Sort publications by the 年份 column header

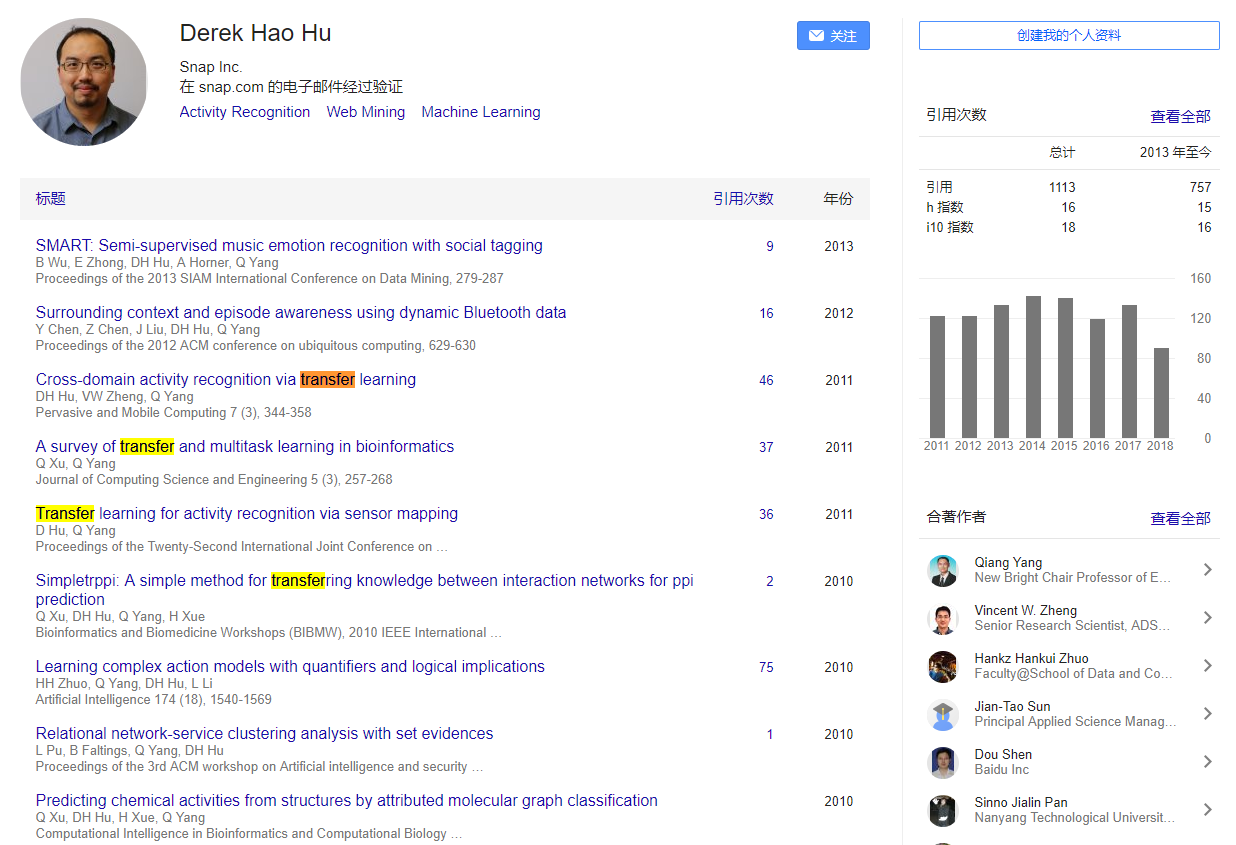coord(838,199)
